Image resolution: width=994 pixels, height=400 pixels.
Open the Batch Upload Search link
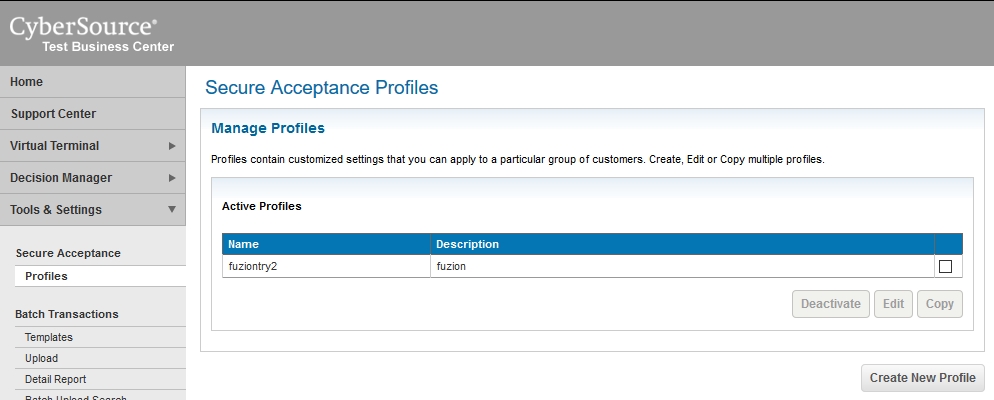click(x=75, y=397)
